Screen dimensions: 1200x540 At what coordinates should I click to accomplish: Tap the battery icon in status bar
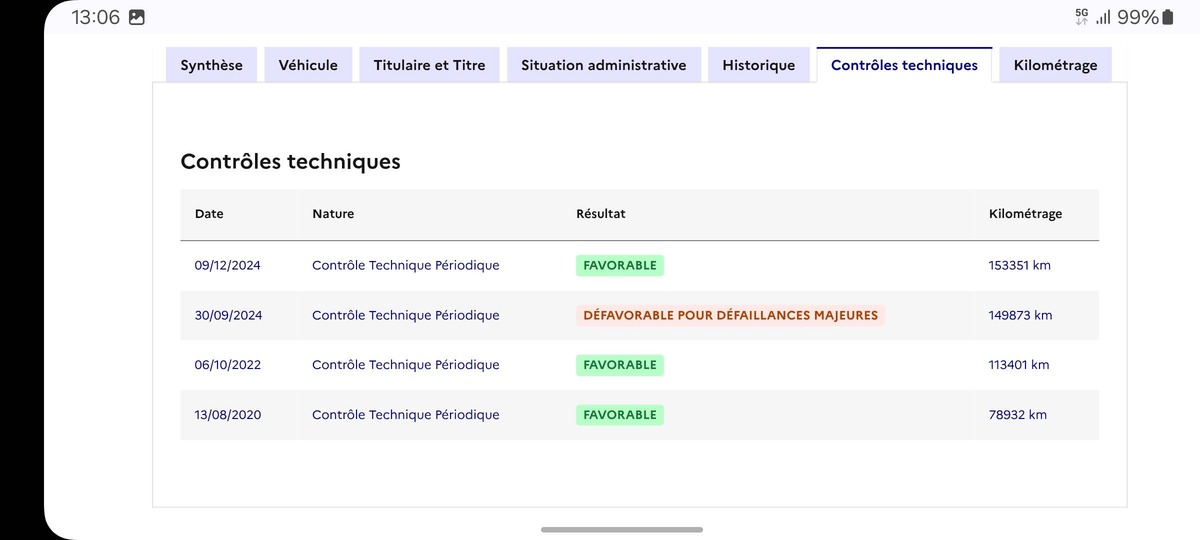click(1167, 17)
